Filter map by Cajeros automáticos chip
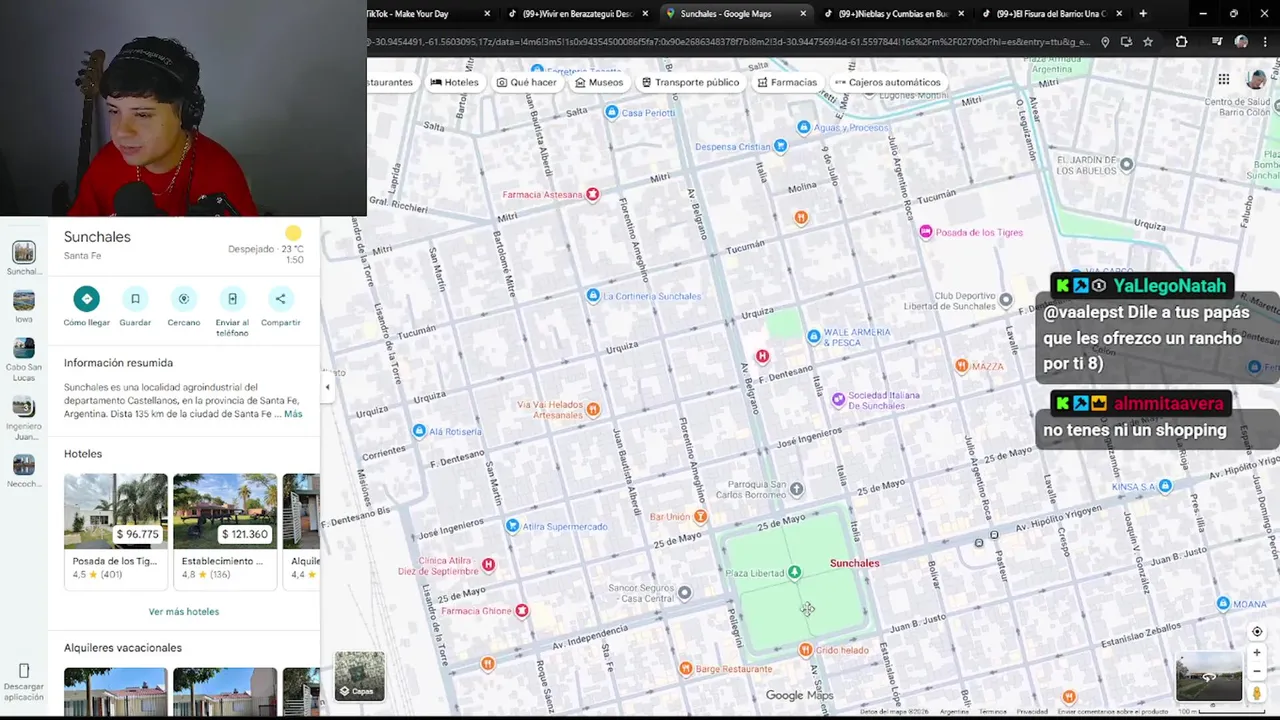The height and width of the screenshot is (720, 1280). [888, 82]
